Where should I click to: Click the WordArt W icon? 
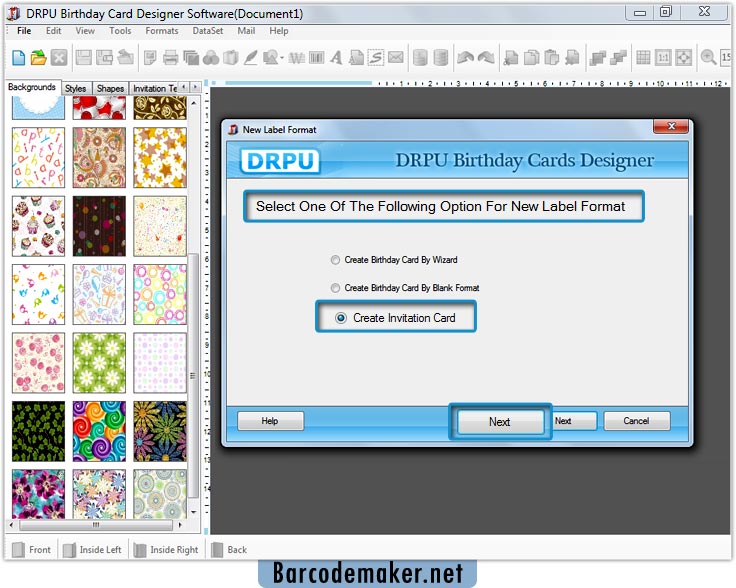tap(297, 58)
